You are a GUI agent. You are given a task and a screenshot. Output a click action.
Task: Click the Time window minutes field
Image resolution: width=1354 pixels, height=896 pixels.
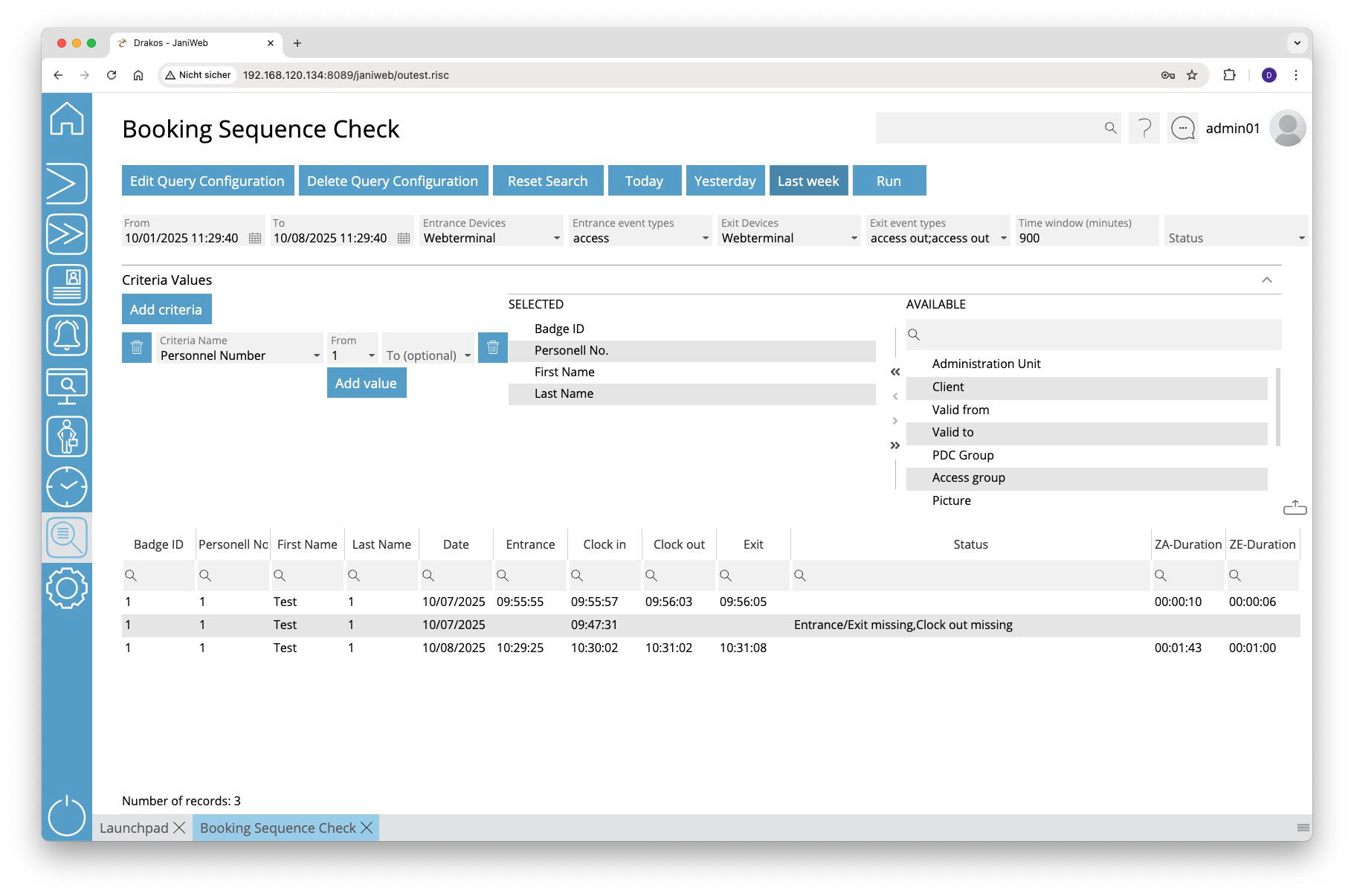coord(1086,239)
